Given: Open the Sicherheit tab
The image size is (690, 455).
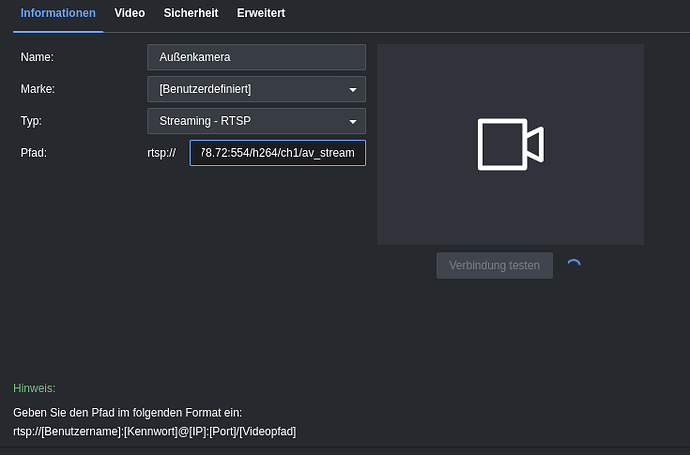Looking at the screenshot, I should [191, 13].
